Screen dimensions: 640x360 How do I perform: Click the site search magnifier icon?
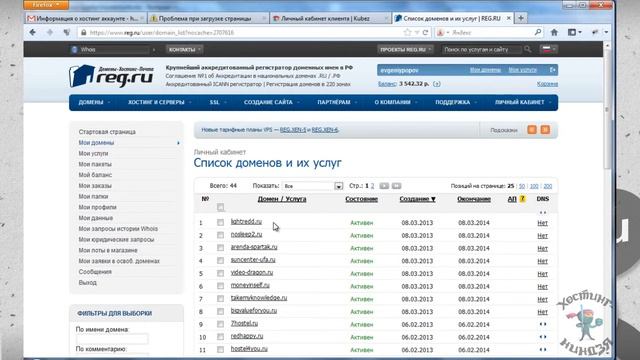(528, 49)
